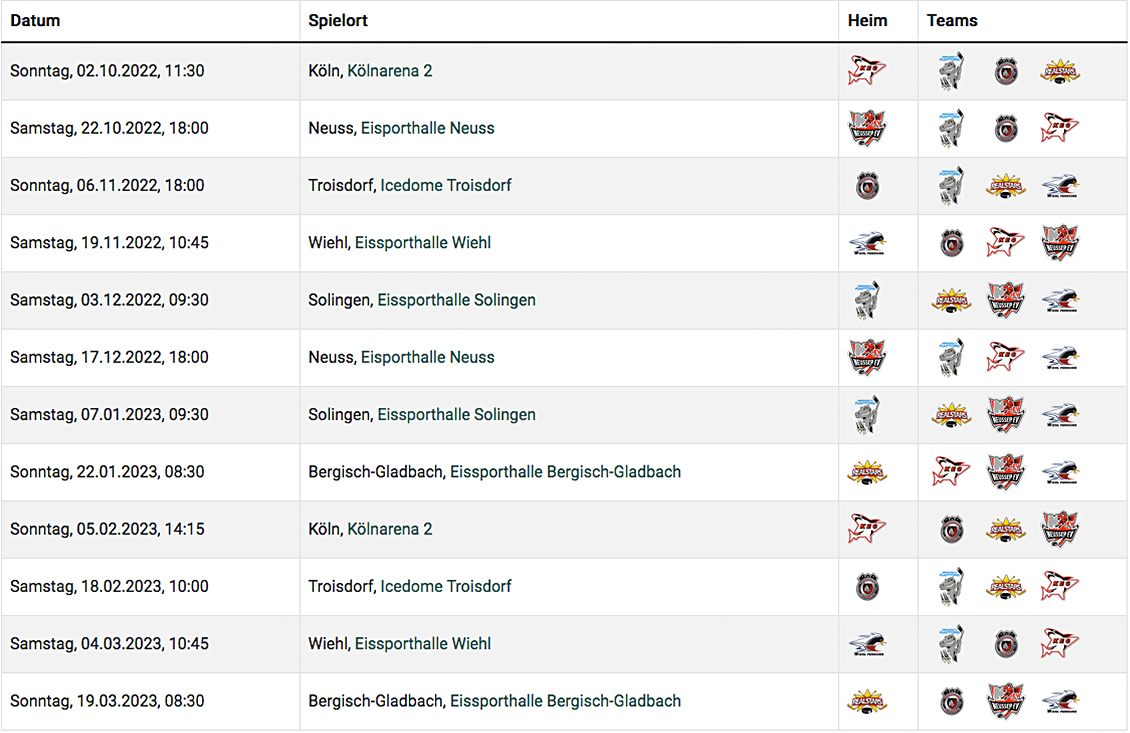The height and width of the screenshot is (733, 1130).
Task: Click the Realstars team logo in the 02.10.2022 row
Action: pyautogui.click(x=1060, y=71)
